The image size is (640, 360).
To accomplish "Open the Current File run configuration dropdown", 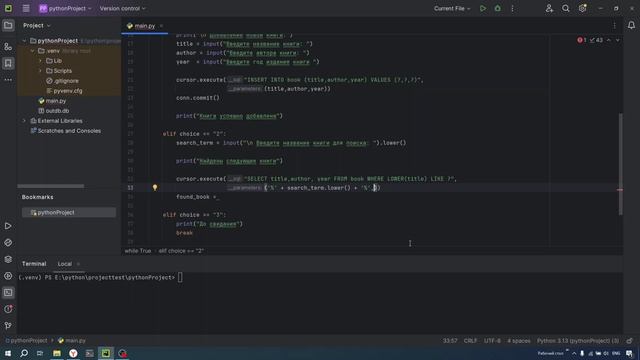I will point(452,8).
